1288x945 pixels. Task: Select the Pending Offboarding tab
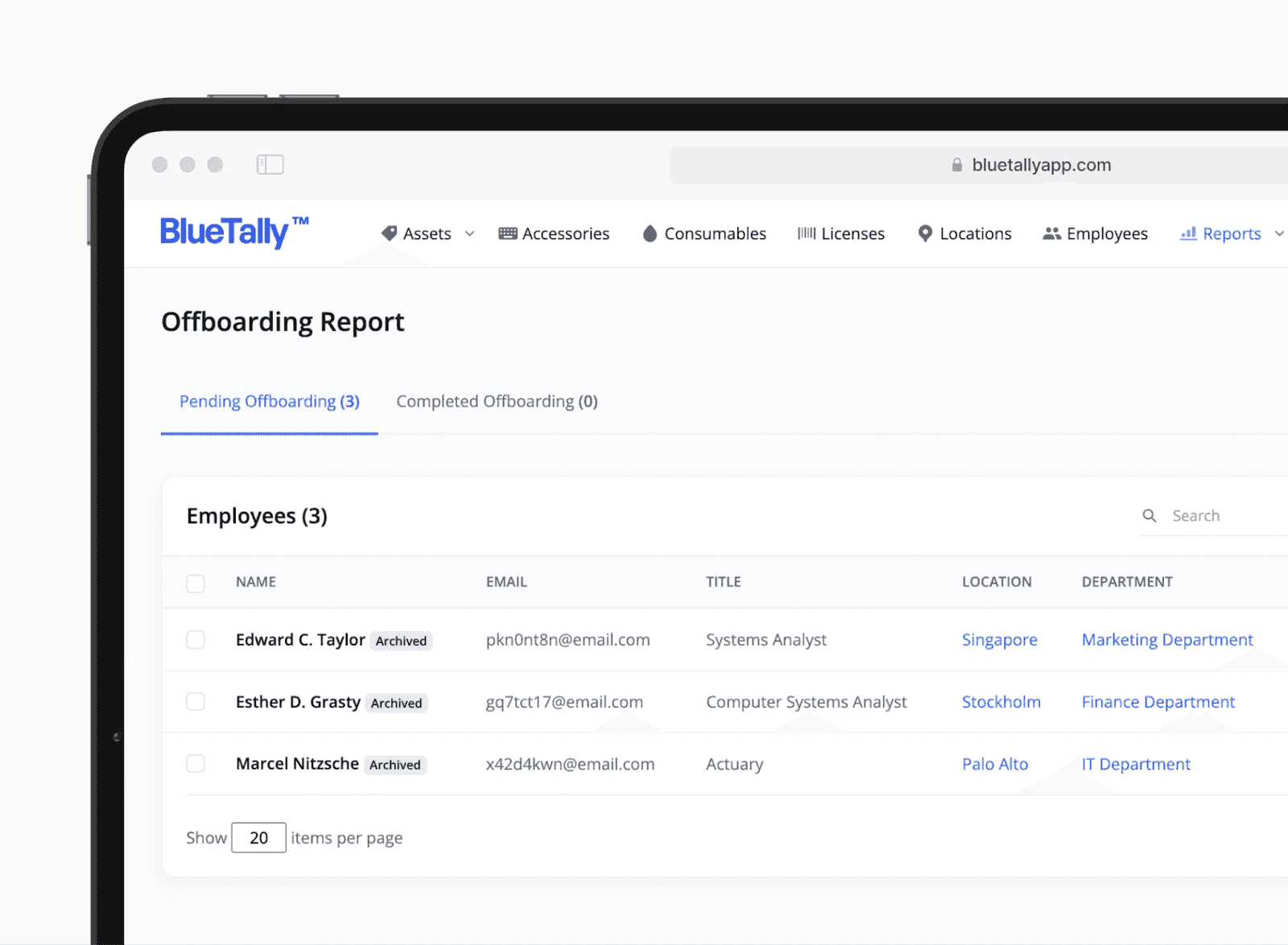(269, 401)
